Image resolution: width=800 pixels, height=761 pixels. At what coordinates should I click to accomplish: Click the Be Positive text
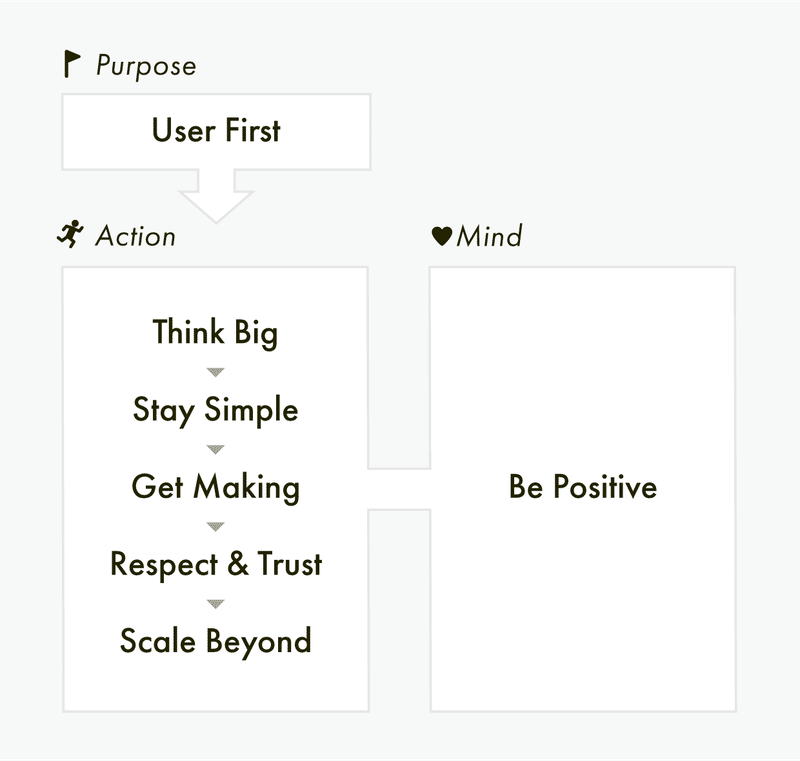[x=582, y=487]
